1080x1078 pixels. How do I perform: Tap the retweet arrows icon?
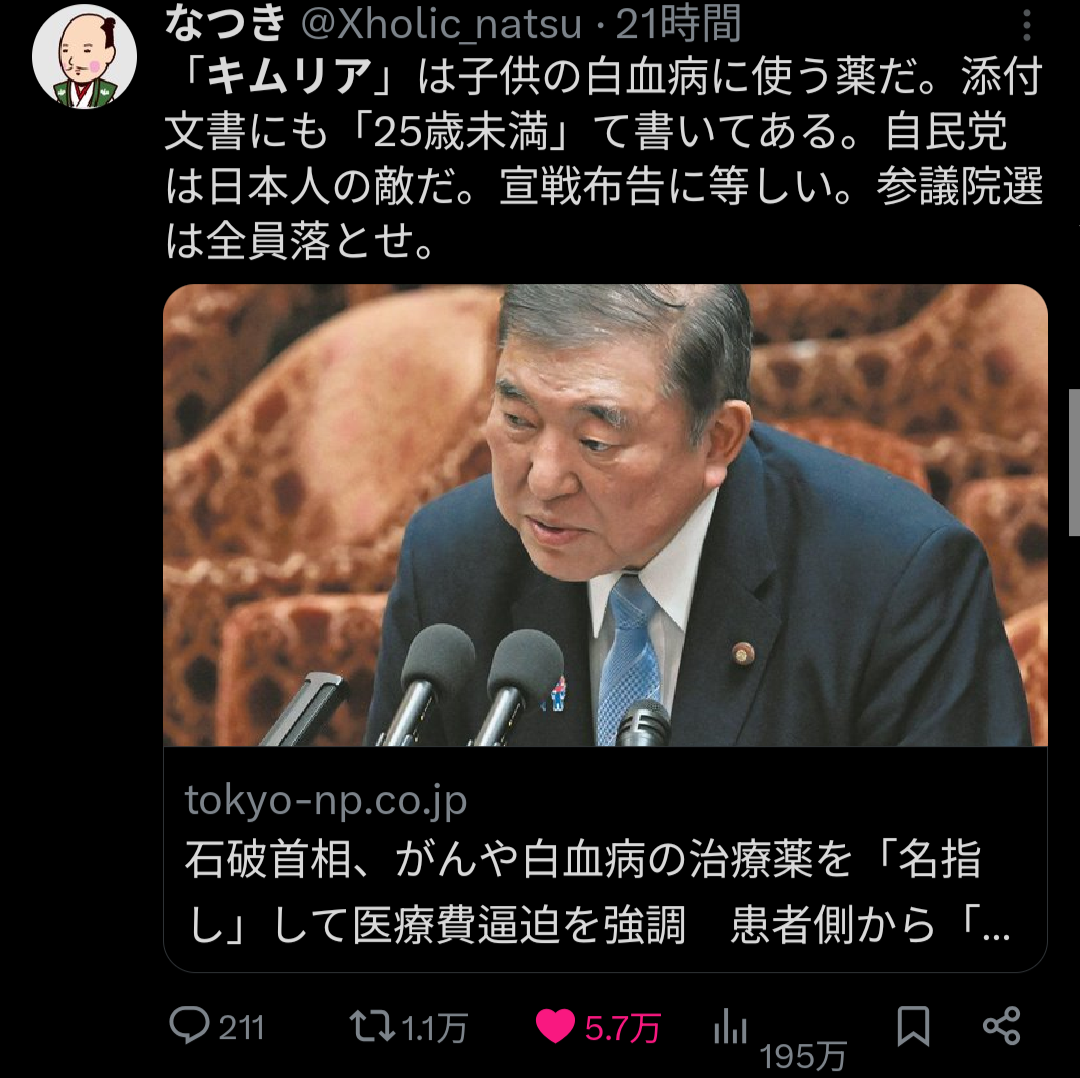(372, 1025)
